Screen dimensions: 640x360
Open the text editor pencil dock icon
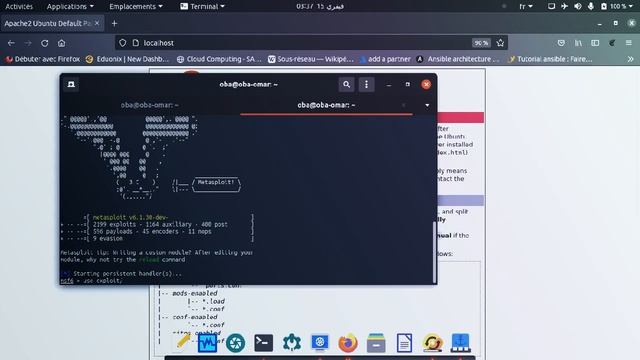click(x=182, y=342)
